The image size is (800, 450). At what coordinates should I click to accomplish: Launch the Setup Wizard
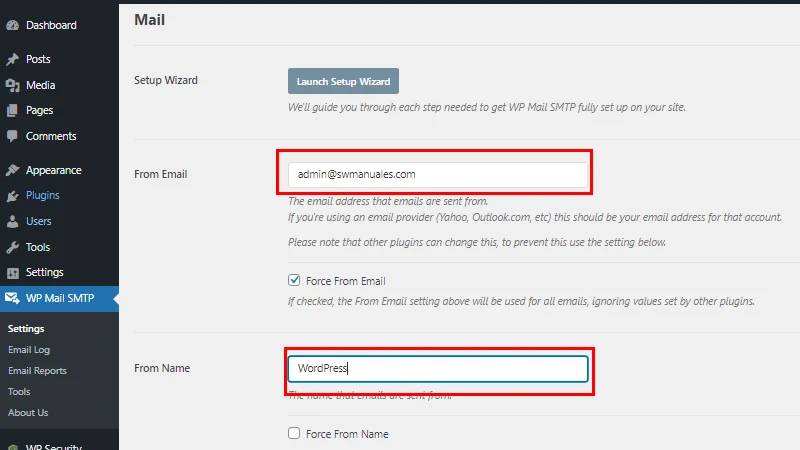pos(344,81)
